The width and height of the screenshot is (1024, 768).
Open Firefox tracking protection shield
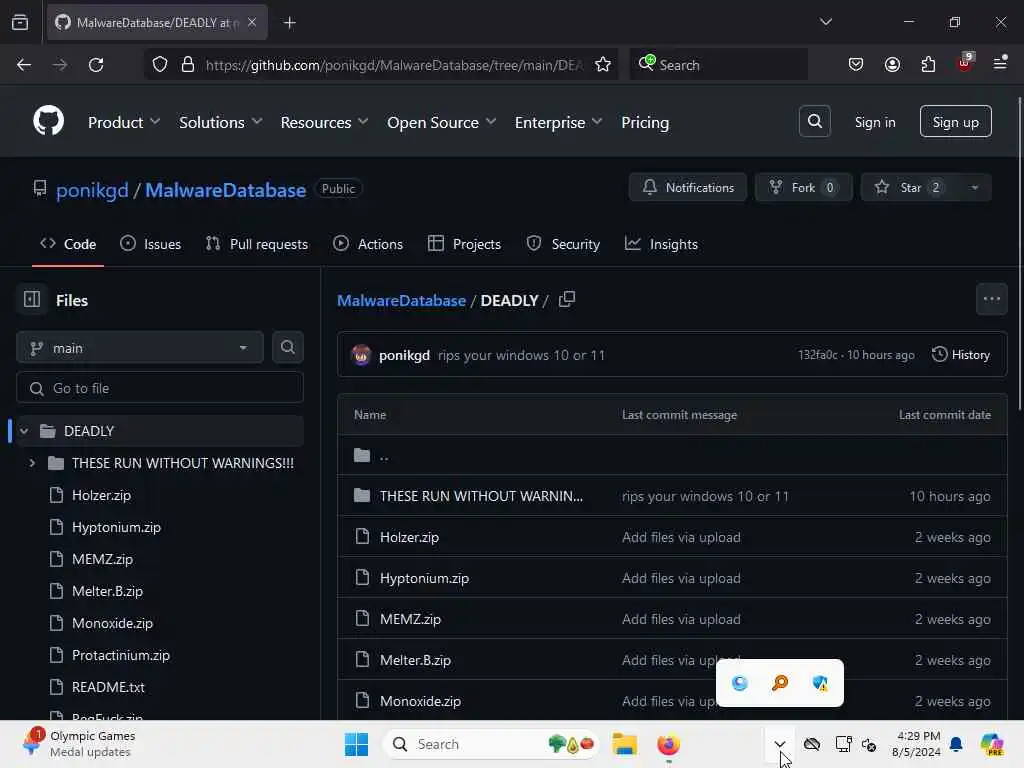pos(160,65)
